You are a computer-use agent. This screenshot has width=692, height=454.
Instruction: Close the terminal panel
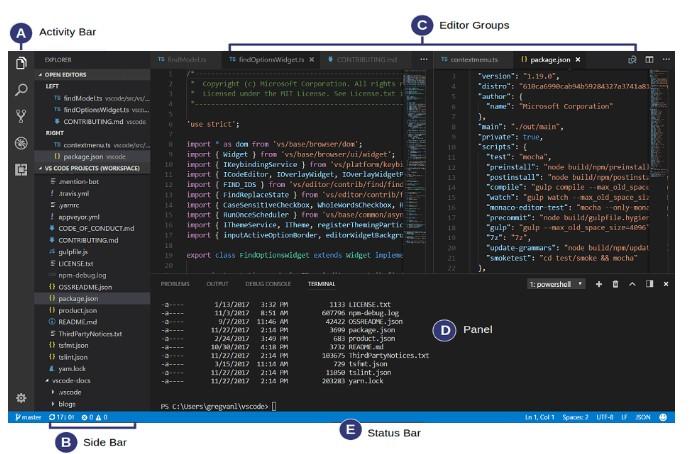pos(666,284)
